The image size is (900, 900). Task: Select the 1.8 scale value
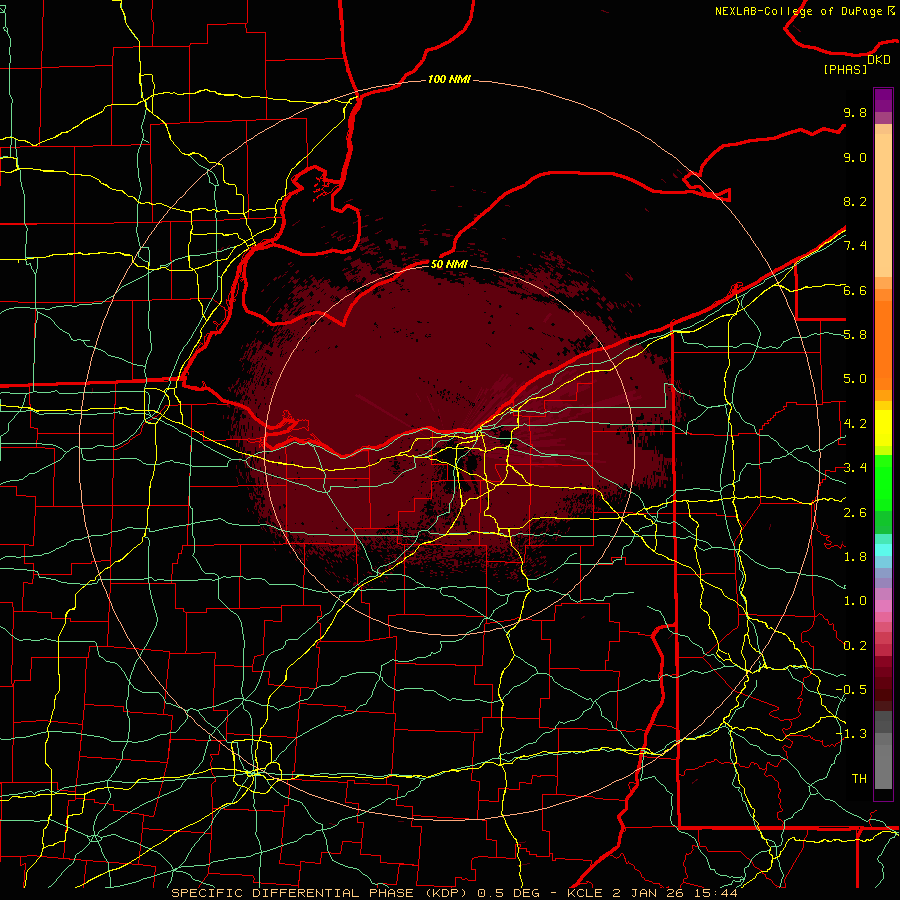pyautogui.click(x=855, y=557)
